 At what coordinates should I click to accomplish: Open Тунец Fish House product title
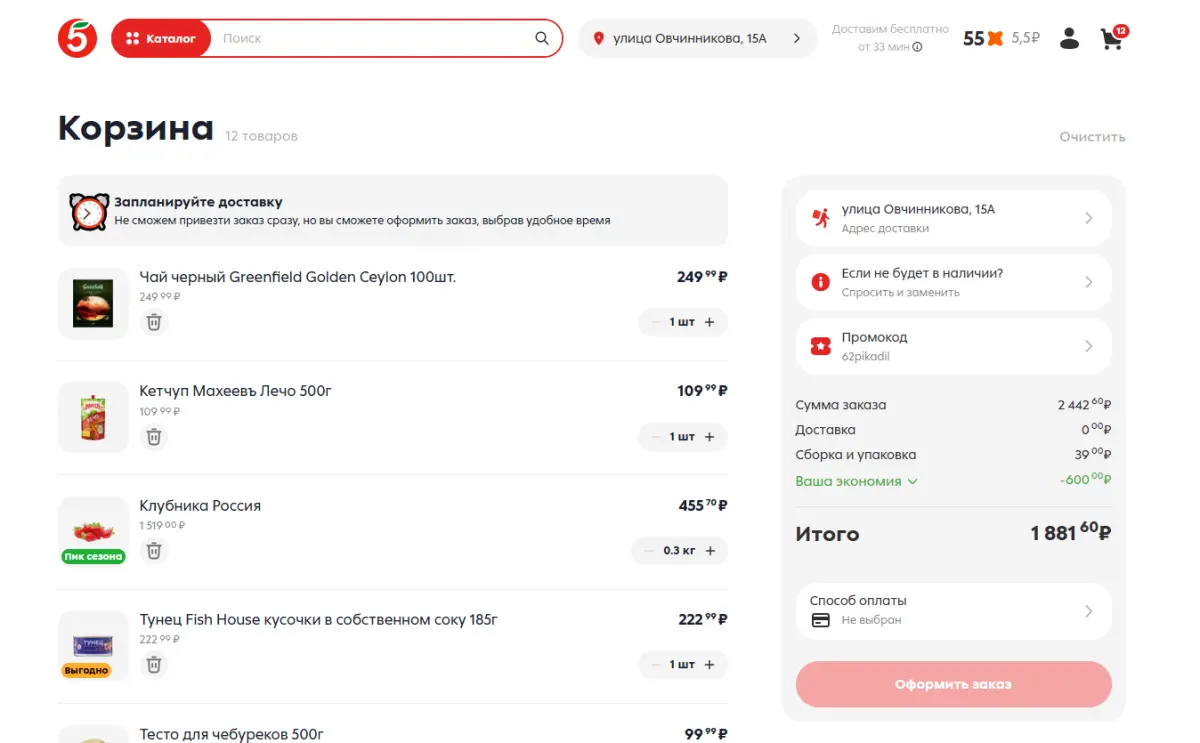pyautogui.click(x=318, y=619)
